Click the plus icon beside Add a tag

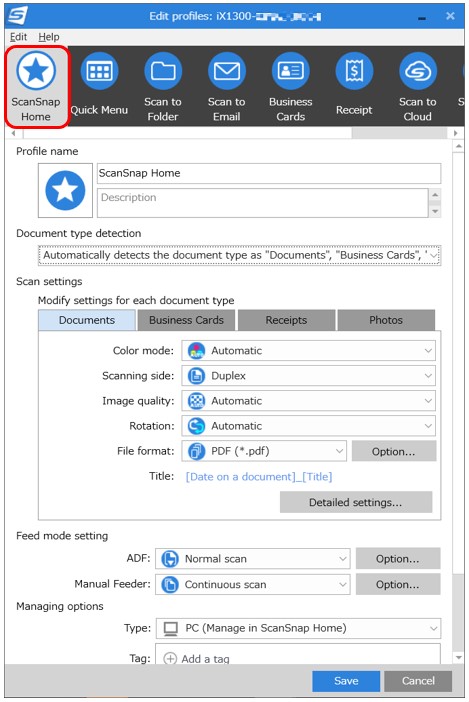pos(170,659)
